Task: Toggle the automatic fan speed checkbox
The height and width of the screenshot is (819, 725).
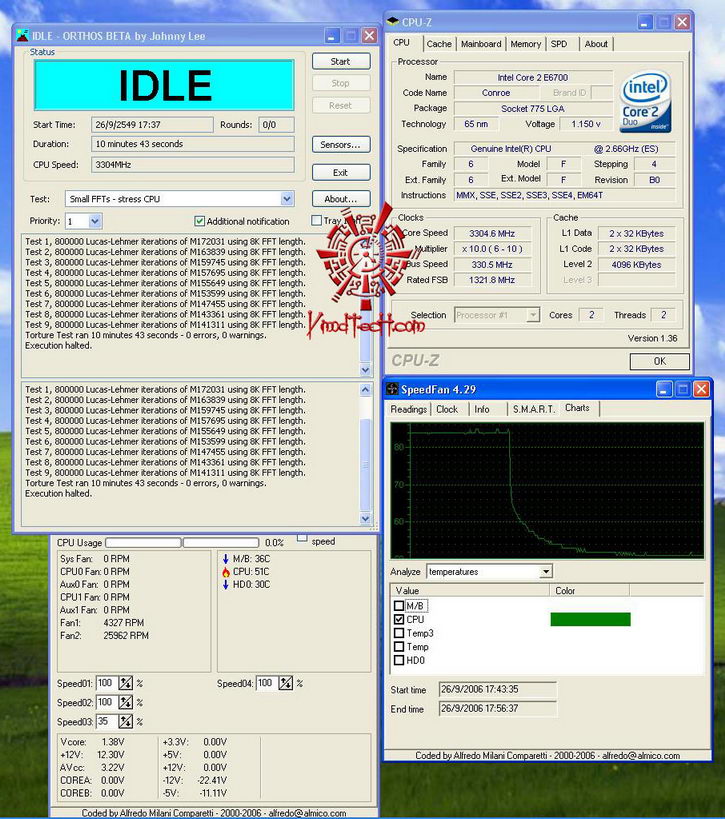Action: pyautogui.click(x=302, y=538)
